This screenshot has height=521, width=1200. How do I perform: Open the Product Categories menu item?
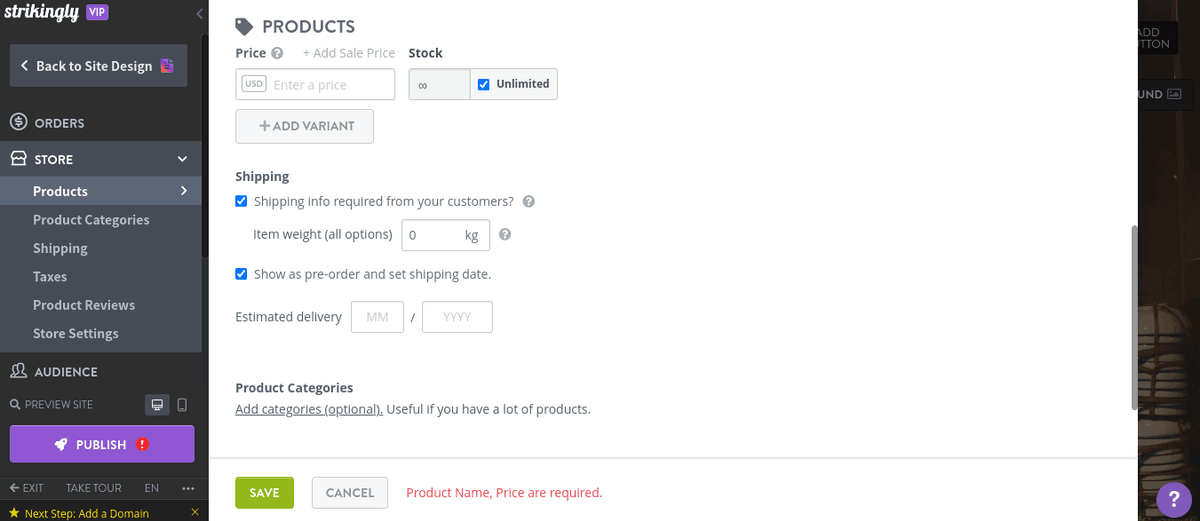pyautogui.click(x=91, y=220)
